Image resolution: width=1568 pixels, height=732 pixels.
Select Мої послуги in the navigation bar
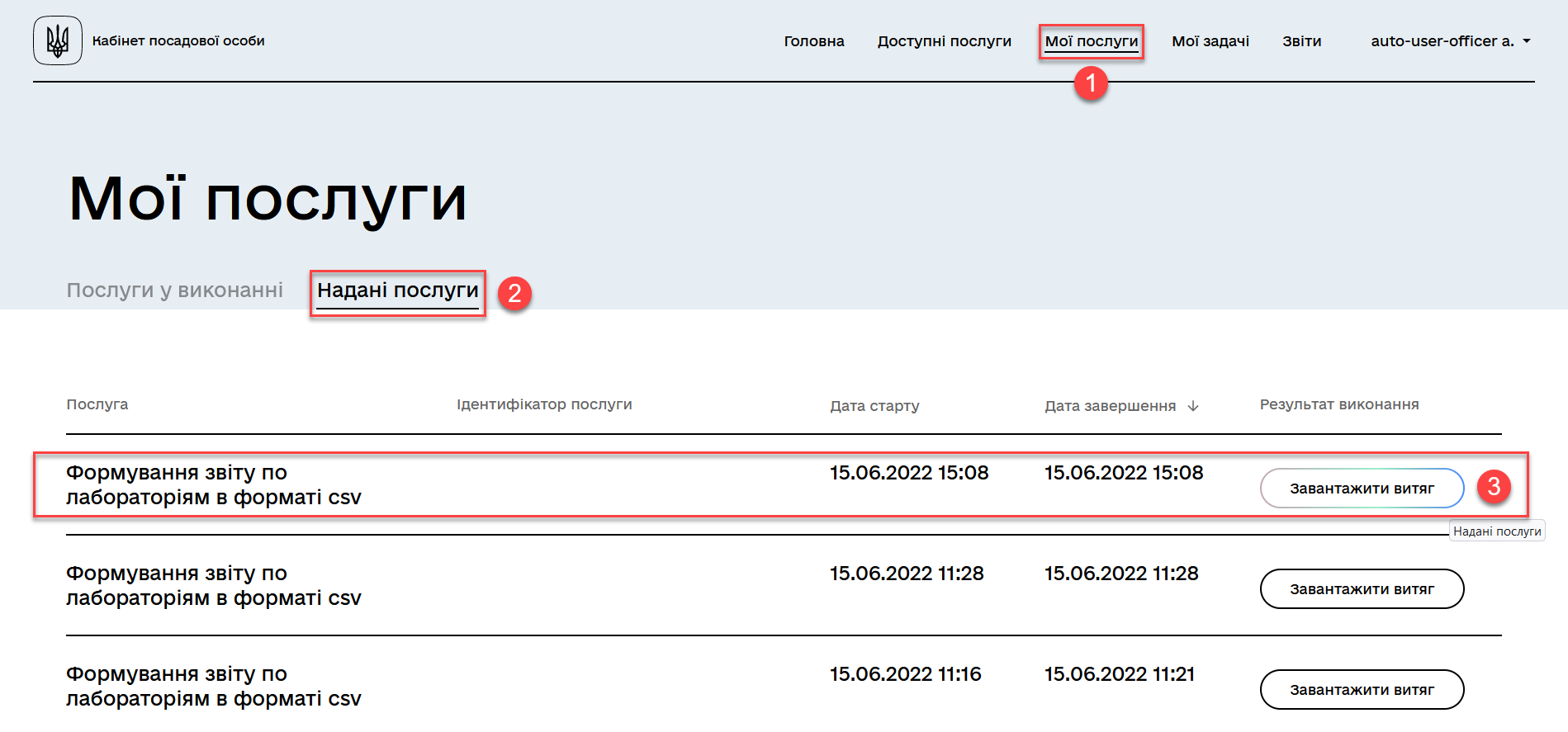tap(1091, 41)
